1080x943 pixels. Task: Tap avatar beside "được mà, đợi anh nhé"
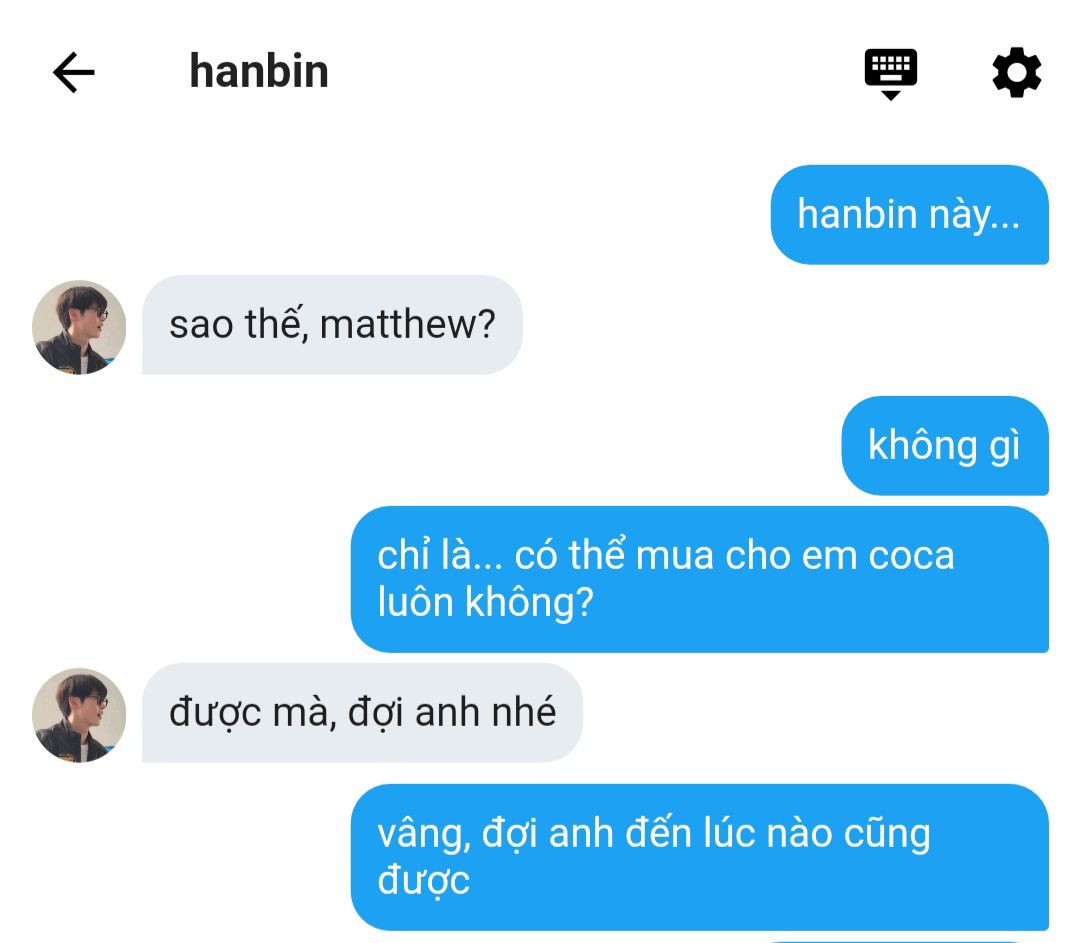[79, 715]
